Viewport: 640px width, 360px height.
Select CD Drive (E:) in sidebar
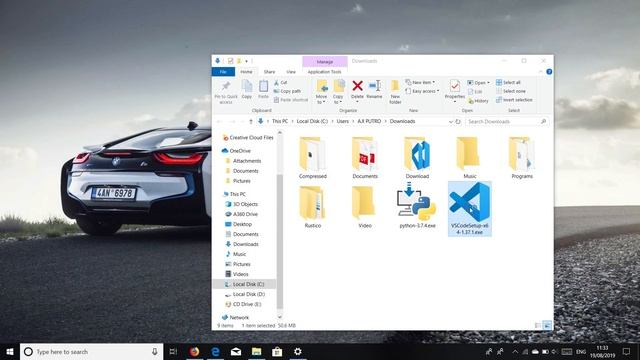(x=244, y=304)
